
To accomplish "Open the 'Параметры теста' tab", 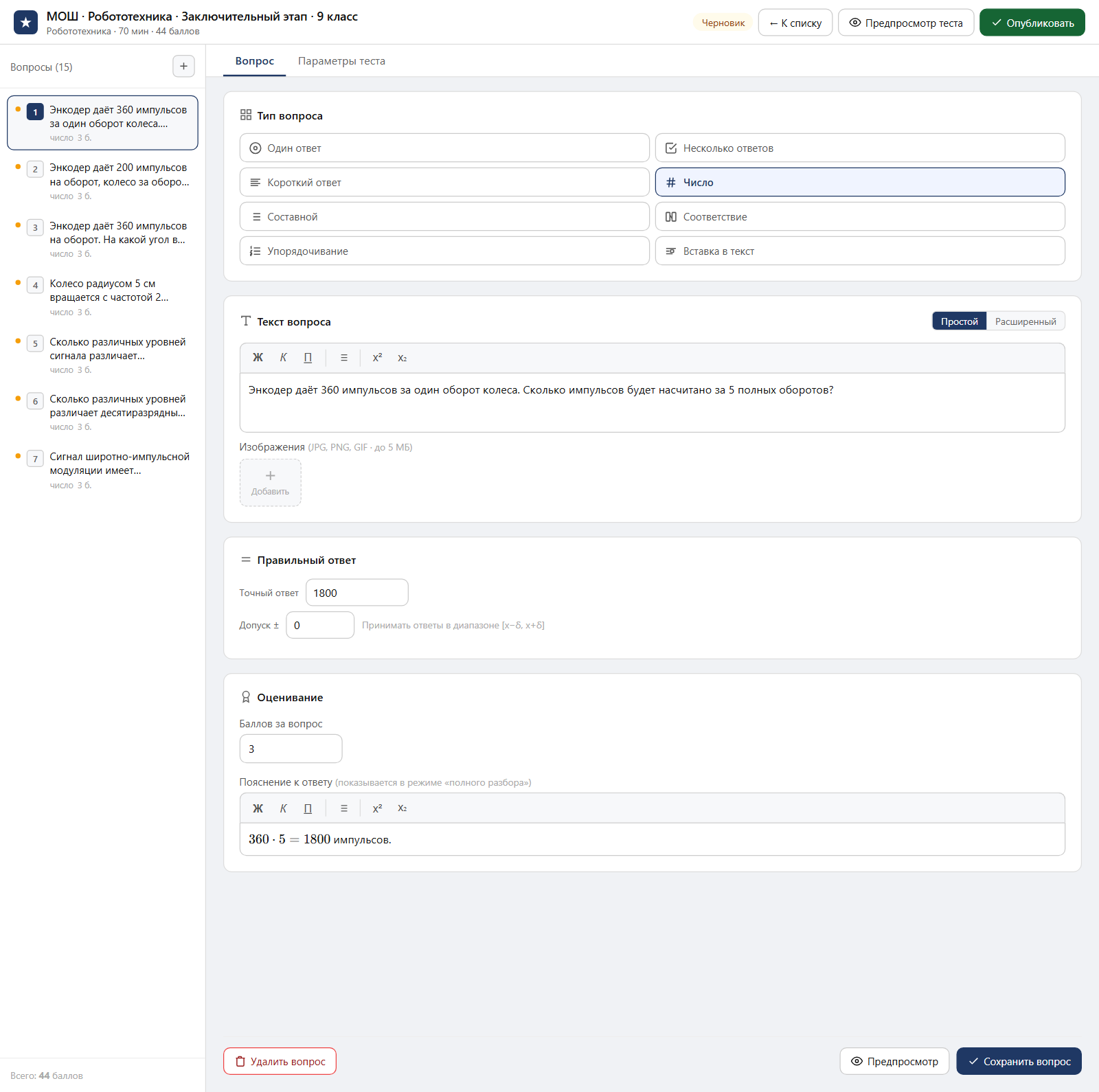I will (341, 61).
